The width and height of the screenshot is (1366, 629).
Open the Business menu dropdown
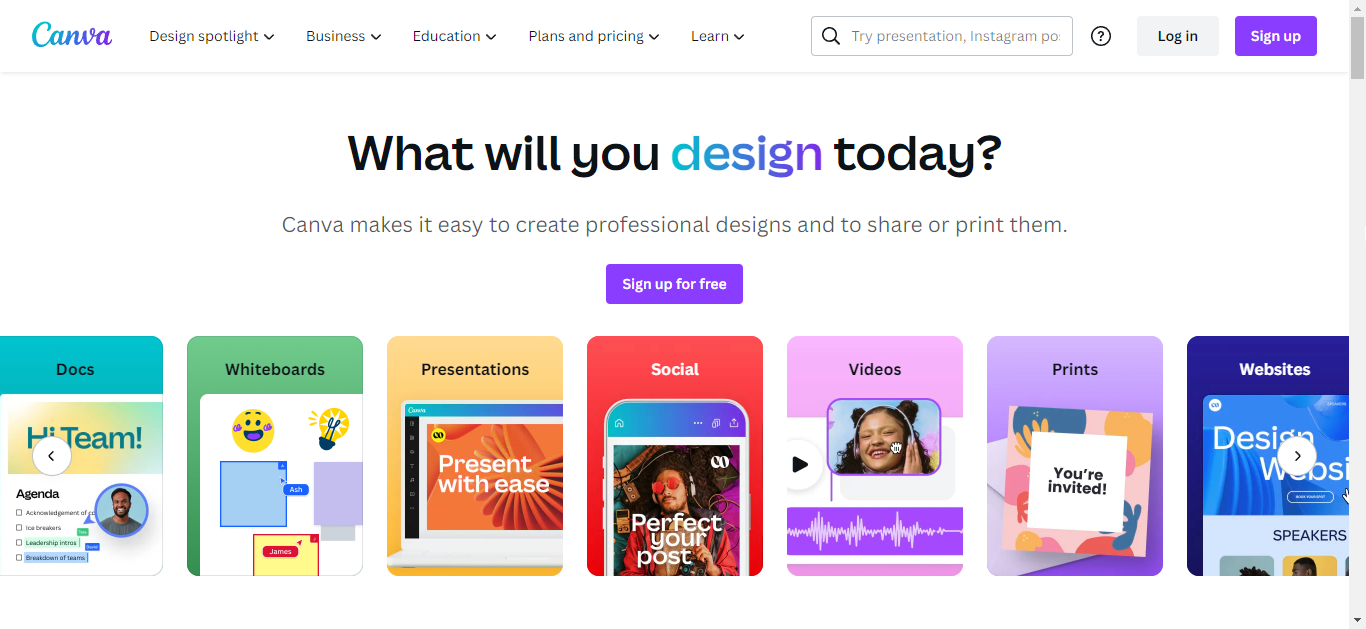pos(343,36)
